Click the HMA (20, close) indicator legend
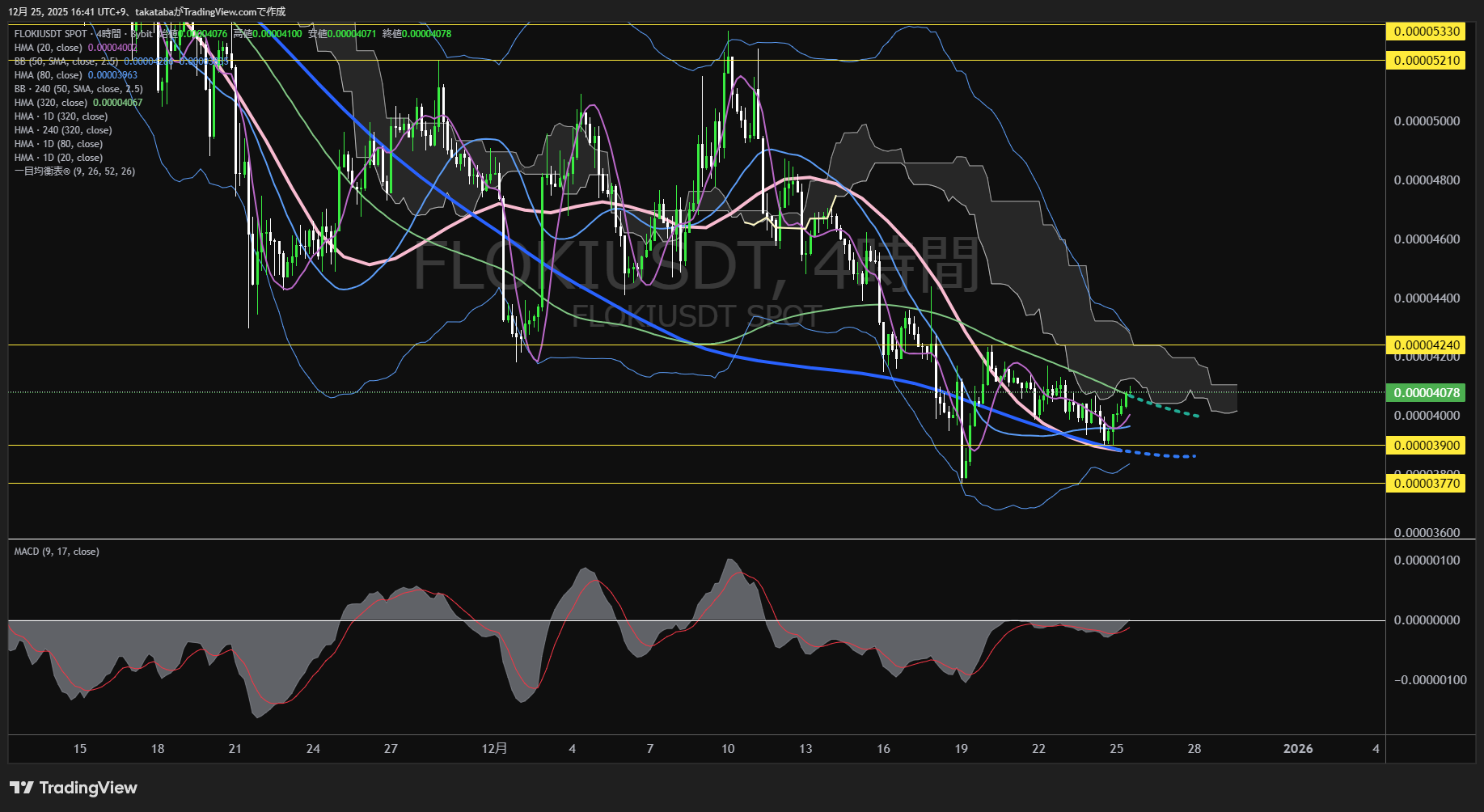This screenshot has width=1484, height=812. click(48, 48)
